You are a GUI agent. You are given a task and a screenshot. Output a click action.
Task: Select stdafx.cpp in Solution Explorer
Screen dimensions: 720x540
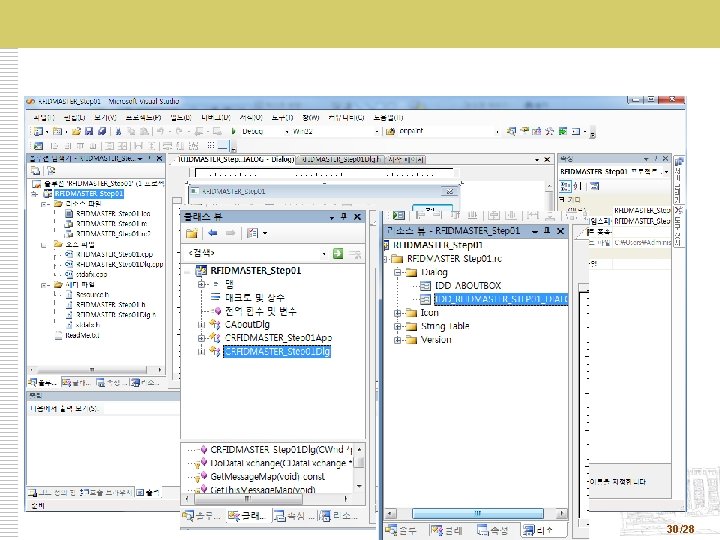click(x=91, y=274)
